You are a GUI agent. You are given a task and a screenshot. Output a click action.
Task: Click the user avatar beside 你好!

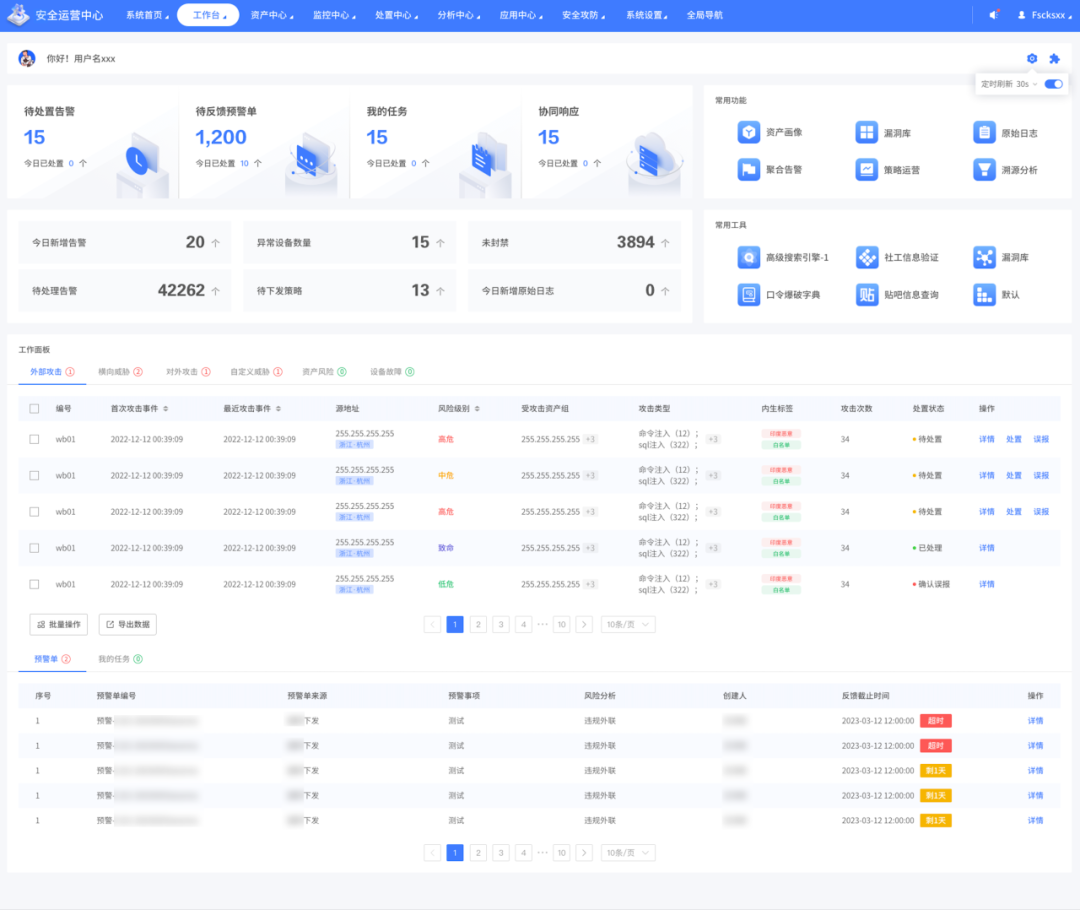[x=27, y=59]
